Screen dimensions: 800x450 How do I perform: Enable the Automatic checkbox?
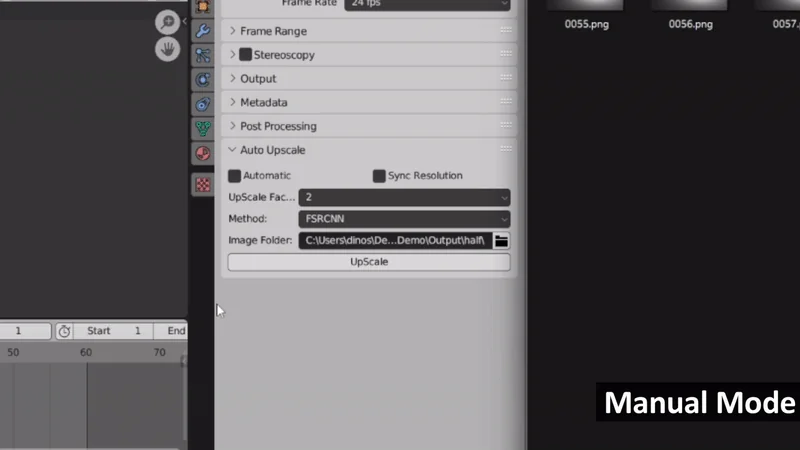click(x=234, y=176)
